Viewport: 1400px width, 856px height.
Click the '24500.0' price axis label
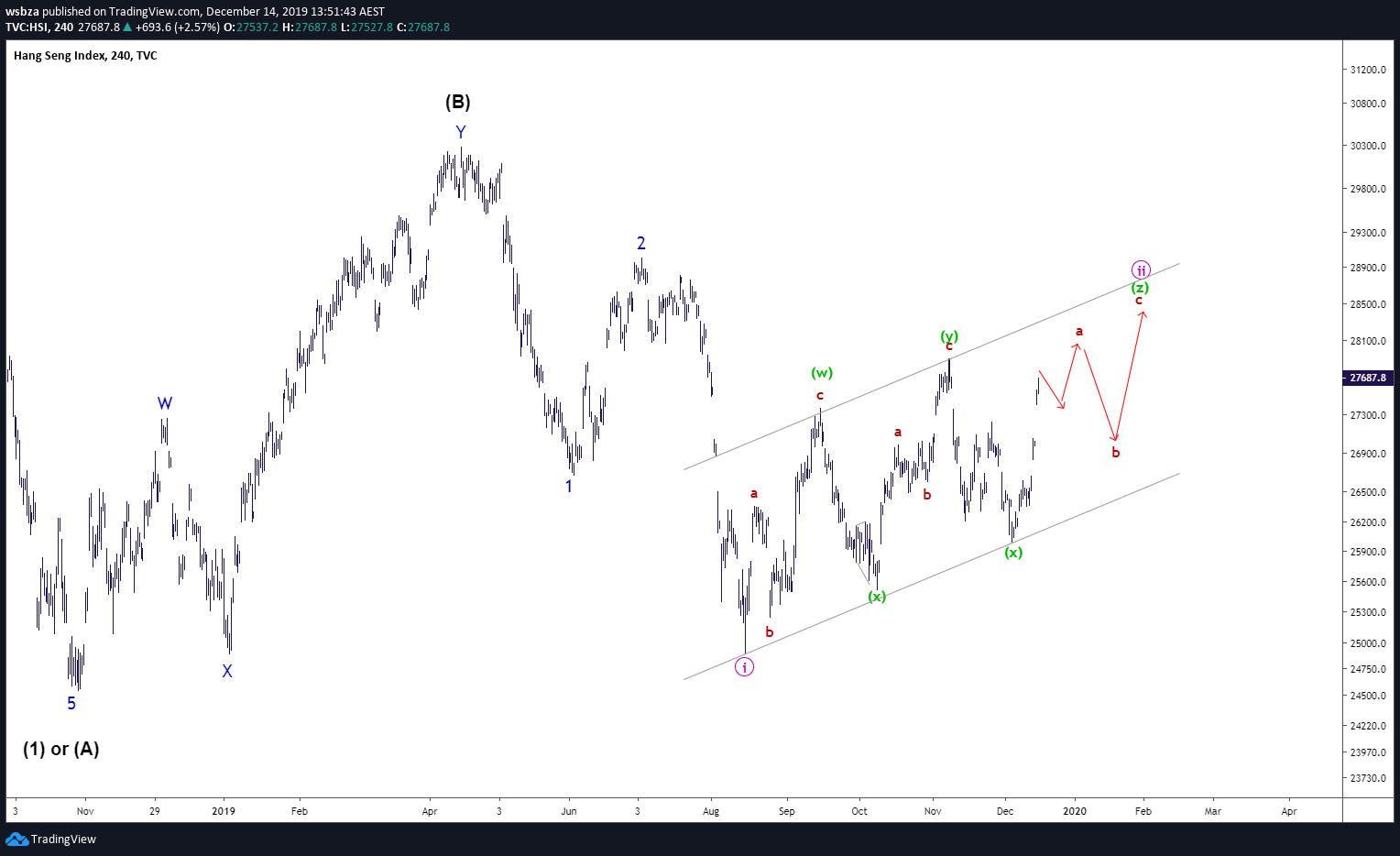coord(1368,696)
